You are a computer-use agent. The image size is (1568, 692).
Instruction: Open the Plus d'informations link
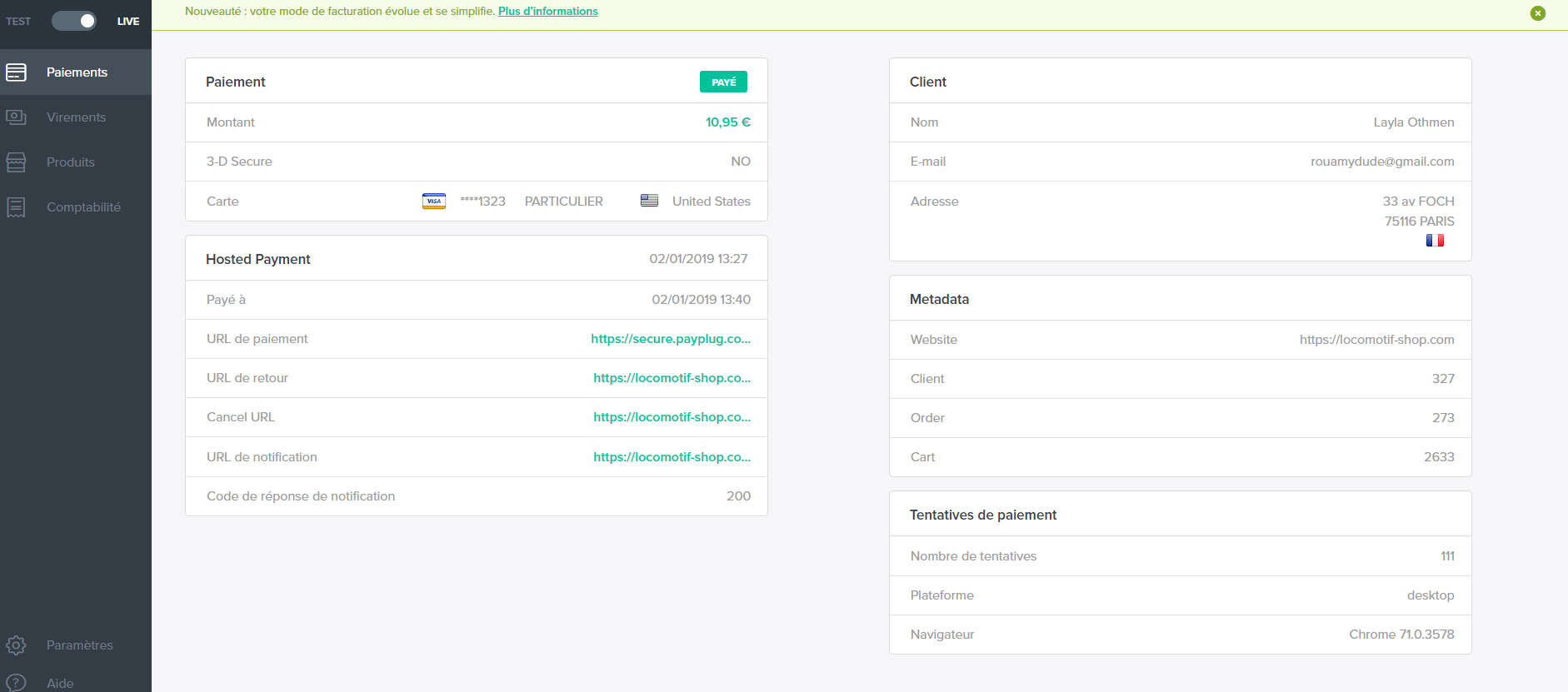[548, 12]
